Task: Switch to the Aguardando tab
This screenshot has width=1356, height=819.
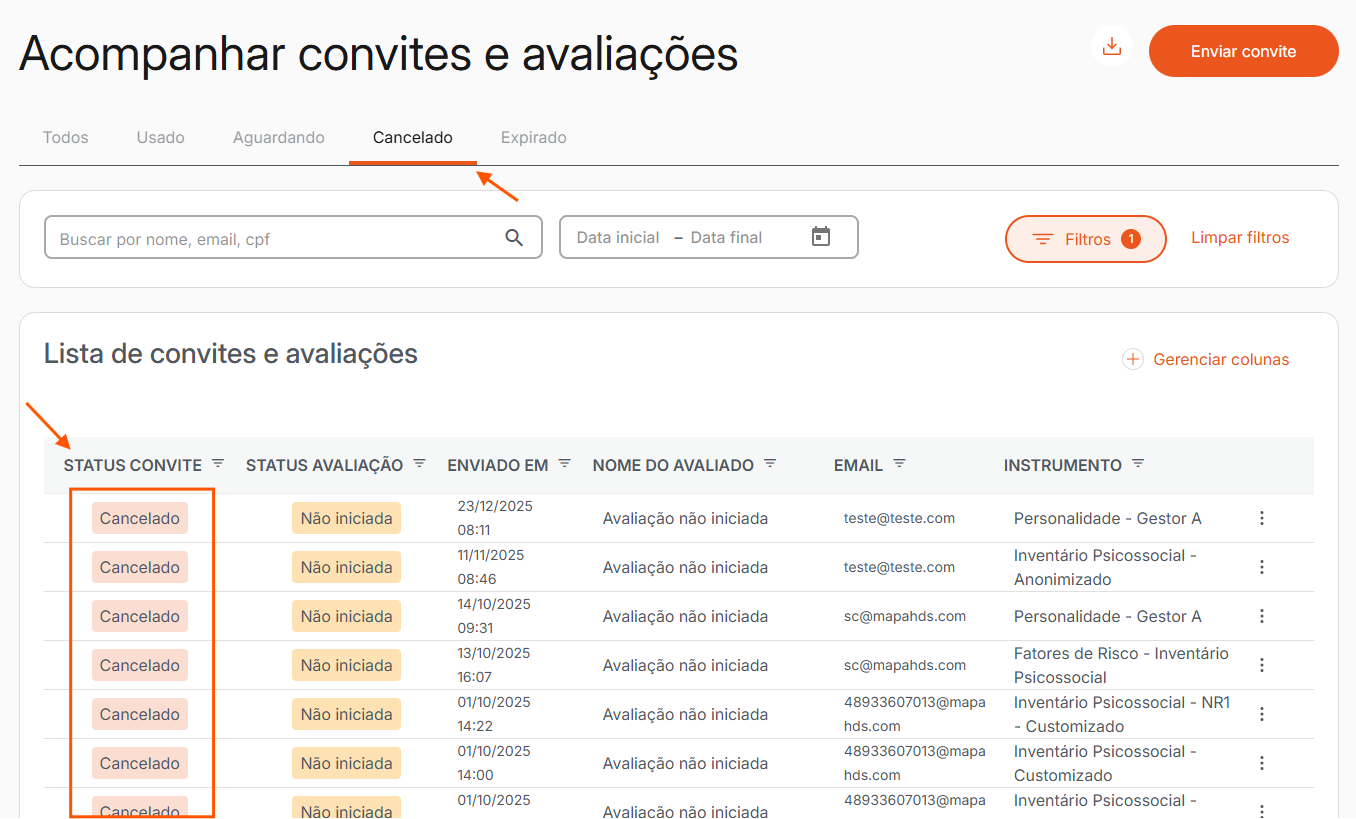Action: tap(278, 138)
